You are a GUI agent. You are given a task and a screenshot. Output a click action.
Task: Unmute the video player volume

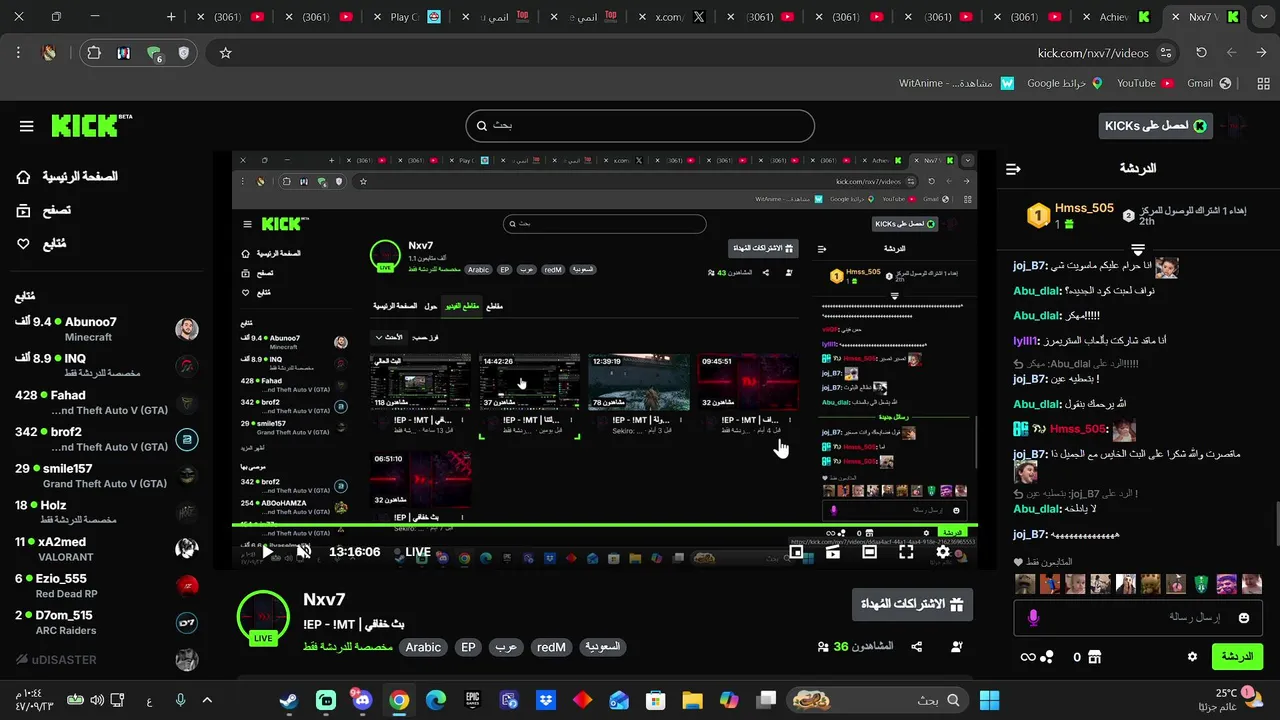click(x=304, y=551)
